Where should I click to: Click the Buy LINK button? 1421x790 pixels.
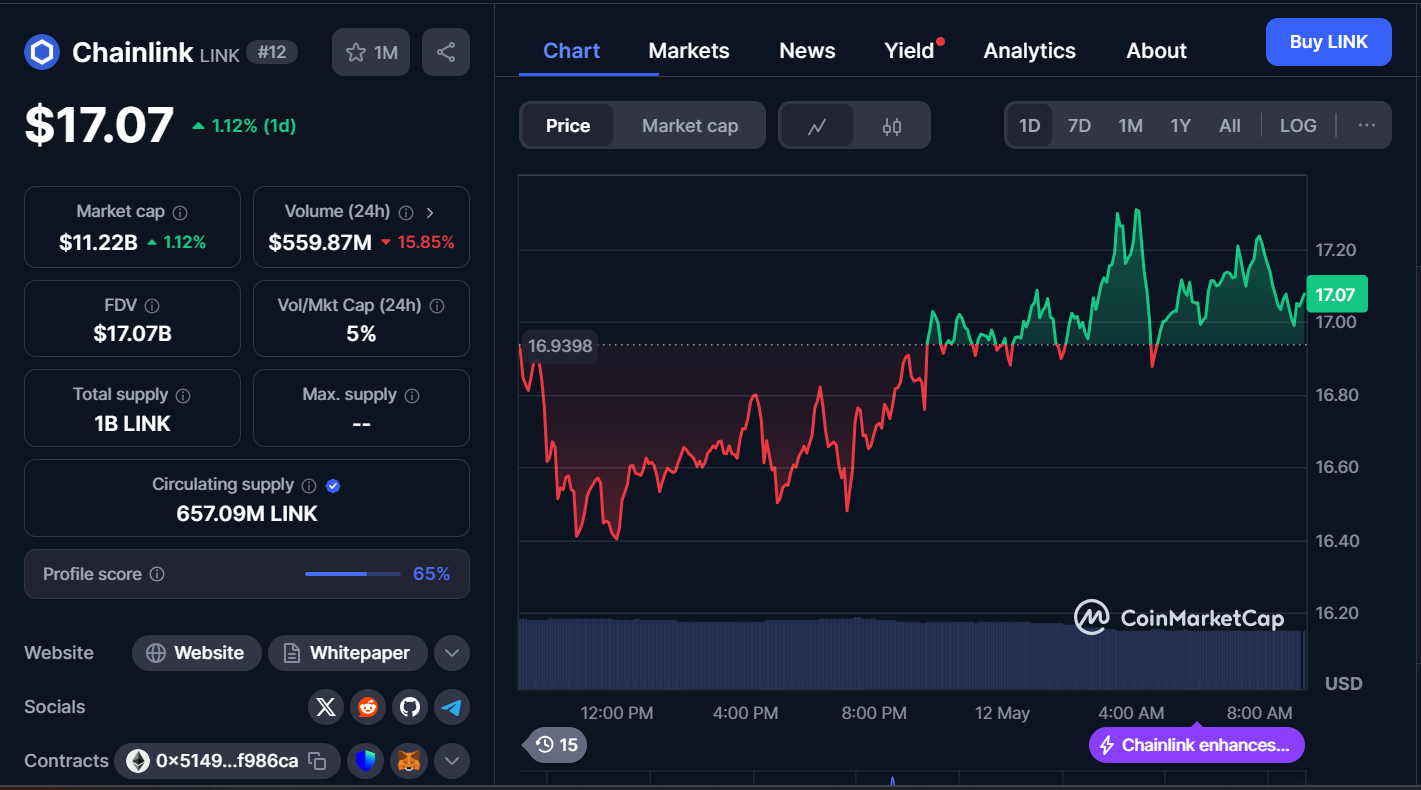click(x=1328, y=42)
